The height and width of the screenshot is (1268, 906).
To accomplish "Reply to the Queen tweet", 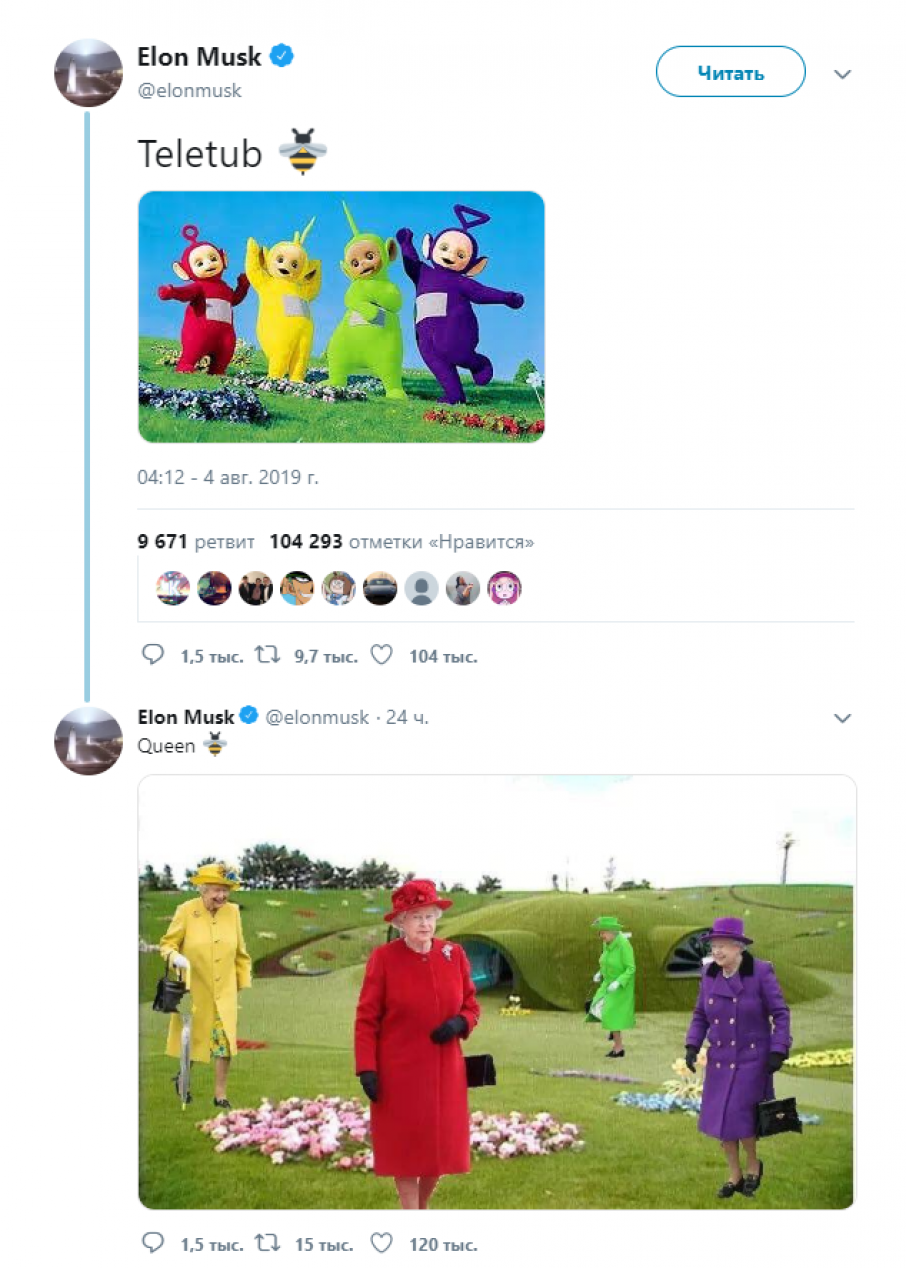I will [153, 1243].
